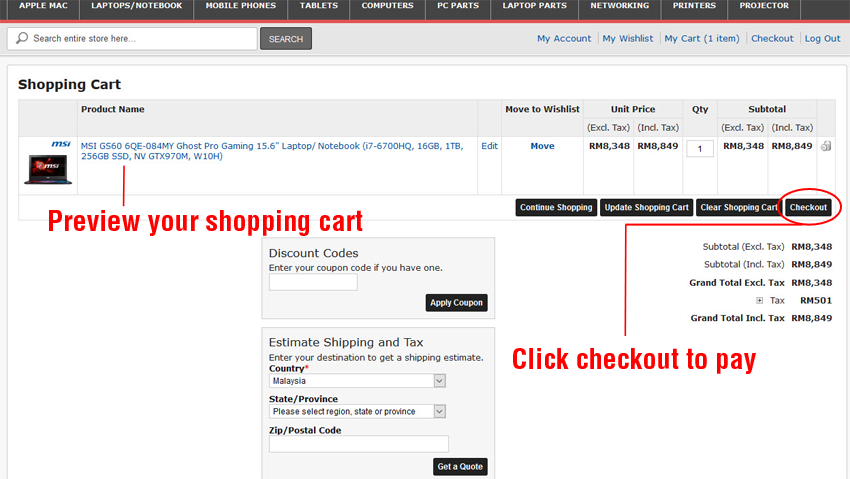Open the MSI GS60 Ghost Pro product link
The image size is (850, 479).
click(x=272, y=151)
